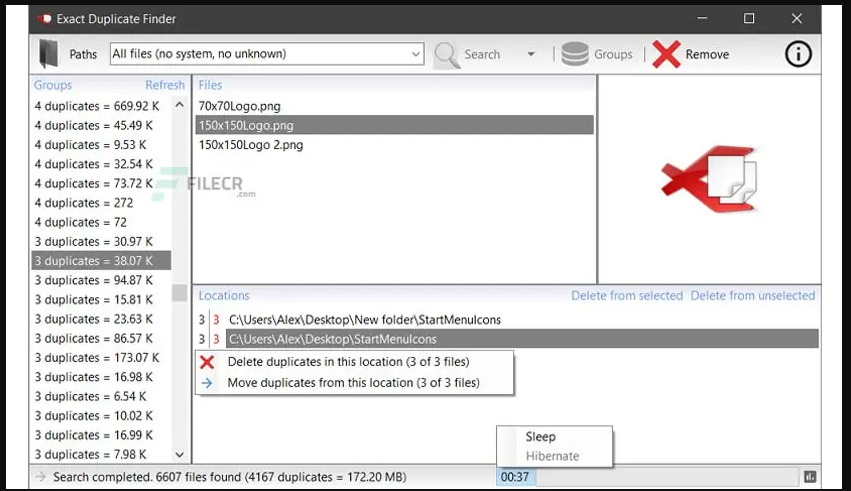Image resolution: width=851 pixels, height=491 pixels.
Task: Select the New folder\StartMenuIcons location
Action: (365, 320)
